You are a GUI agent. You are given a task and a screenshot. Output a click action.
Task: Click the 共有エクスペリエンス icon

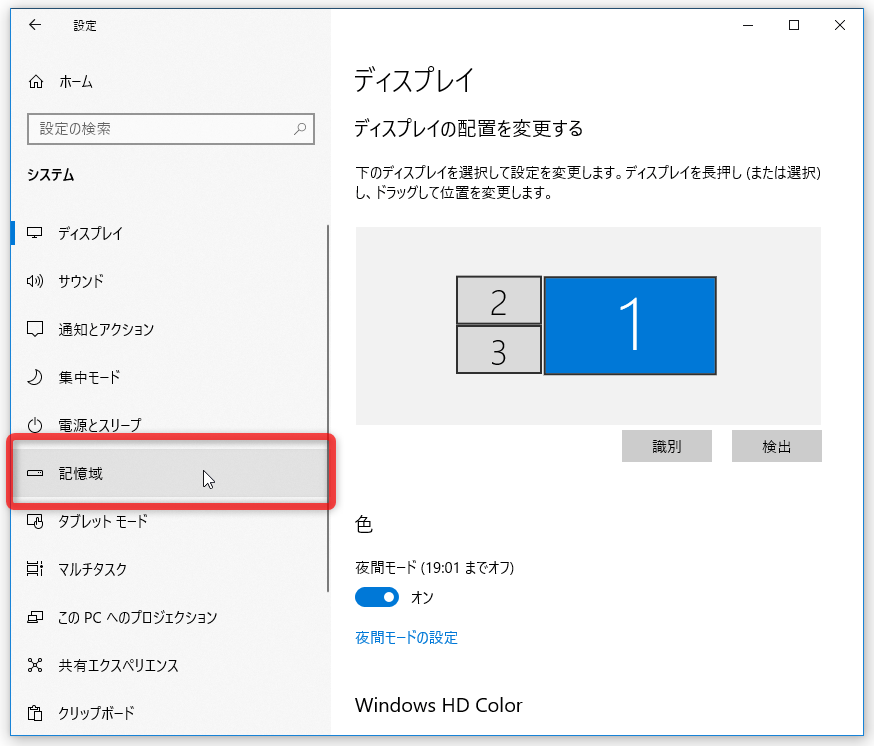coord(35,665)
